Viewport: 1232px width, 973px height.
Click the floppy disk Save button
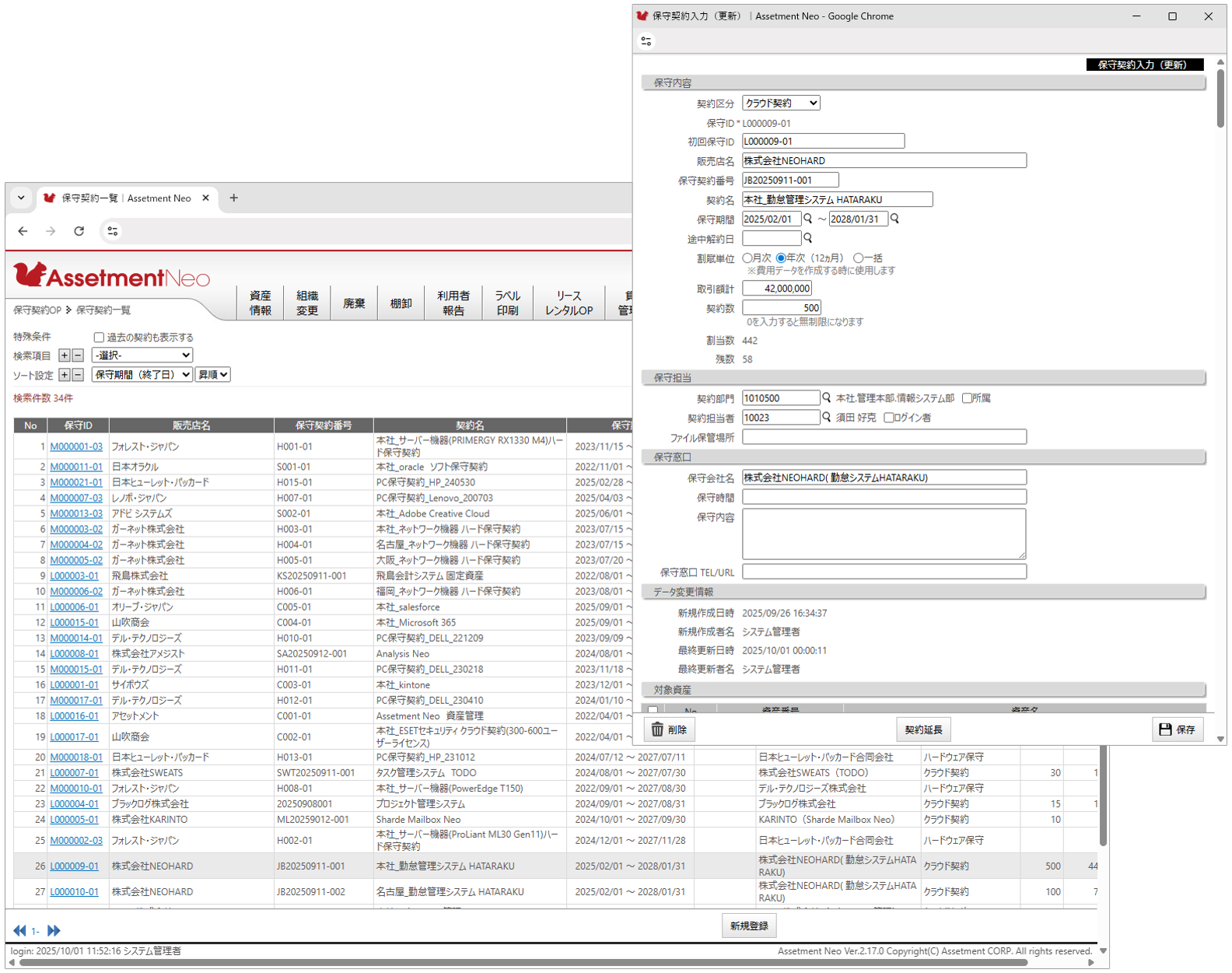click(1177, 730)
